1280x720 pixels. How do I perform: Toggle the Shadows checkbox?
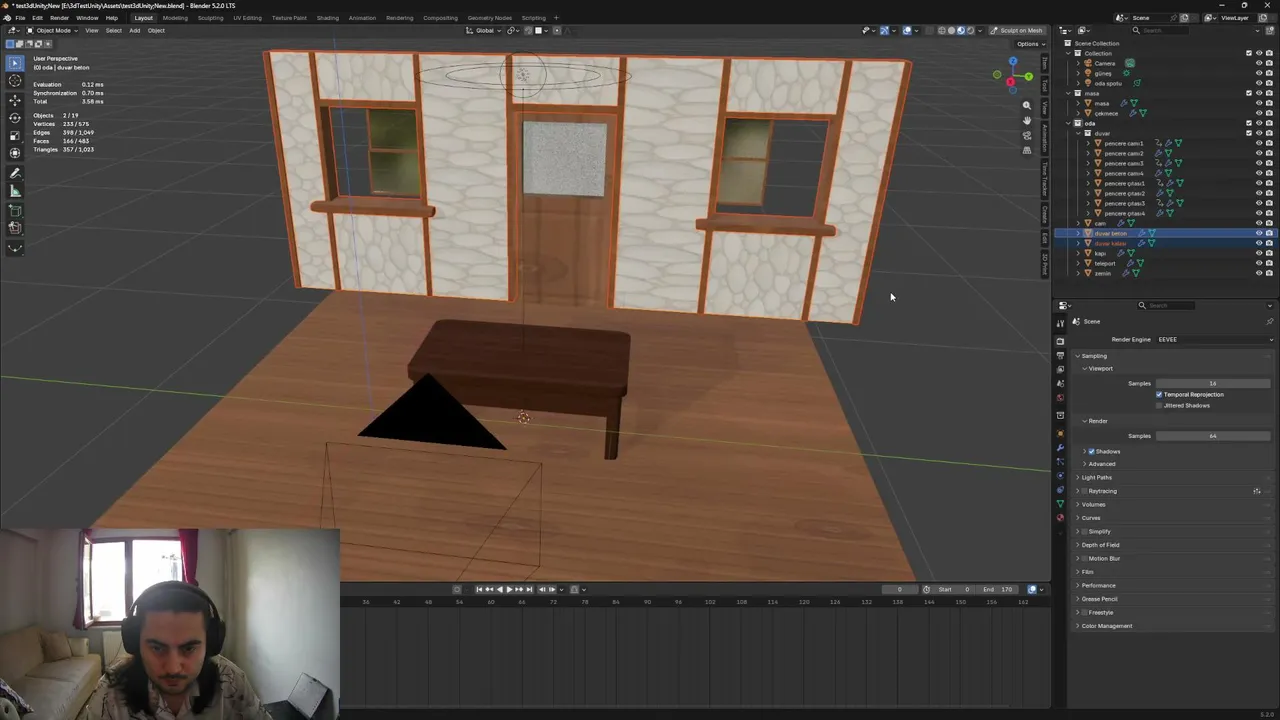[x=1091, y=451]
